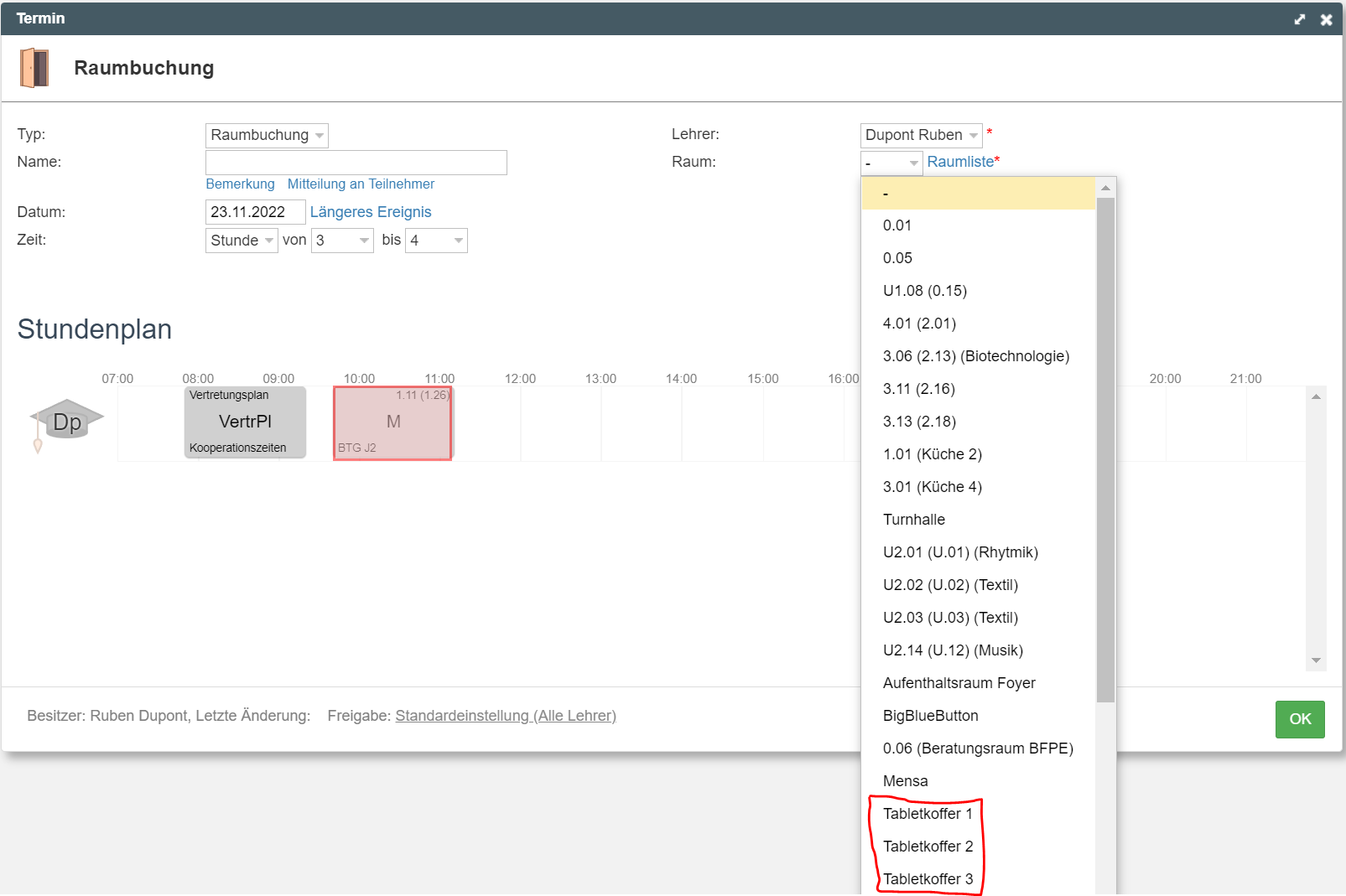Choose Turnhalle in the room dropdown
Image resolution: width=1346 pixels, height=896 pixels.
[x=914, y=520]
